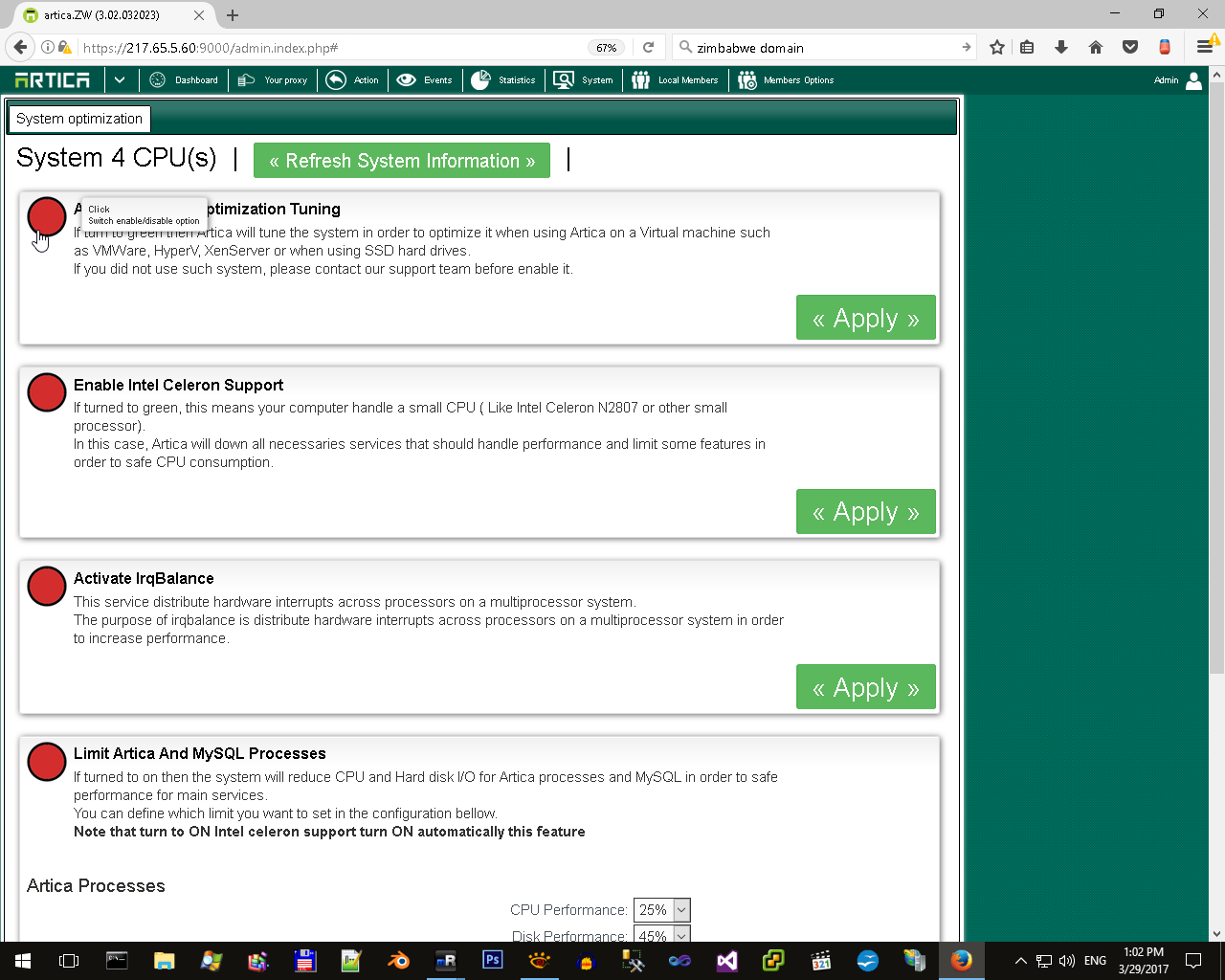
Task: Open the Windows notification center
Action: (x=1193, y=960)
